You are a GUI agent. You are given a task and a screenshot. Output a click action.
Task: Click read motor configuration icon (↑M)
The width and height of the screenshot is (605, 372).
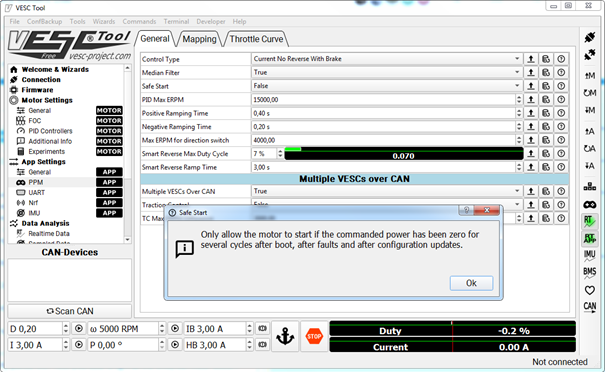pyautogui.click(x=590, y=76)
